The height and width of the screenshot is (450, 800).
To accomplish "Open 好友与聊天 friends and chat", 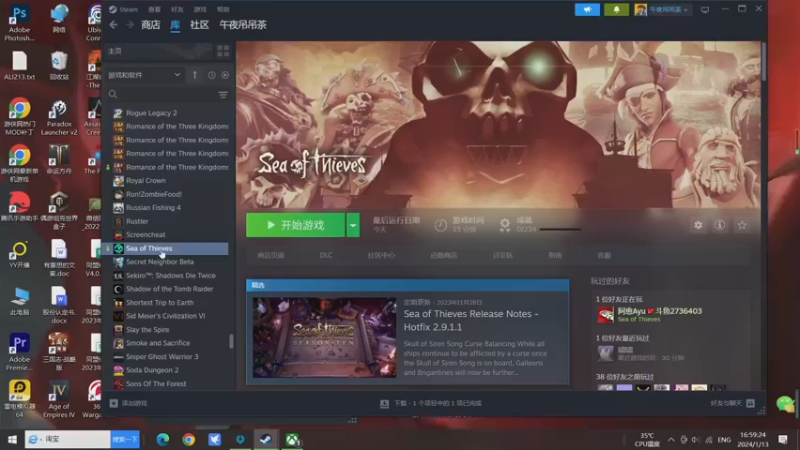I will pyautogui.click(x=732, y=403).
